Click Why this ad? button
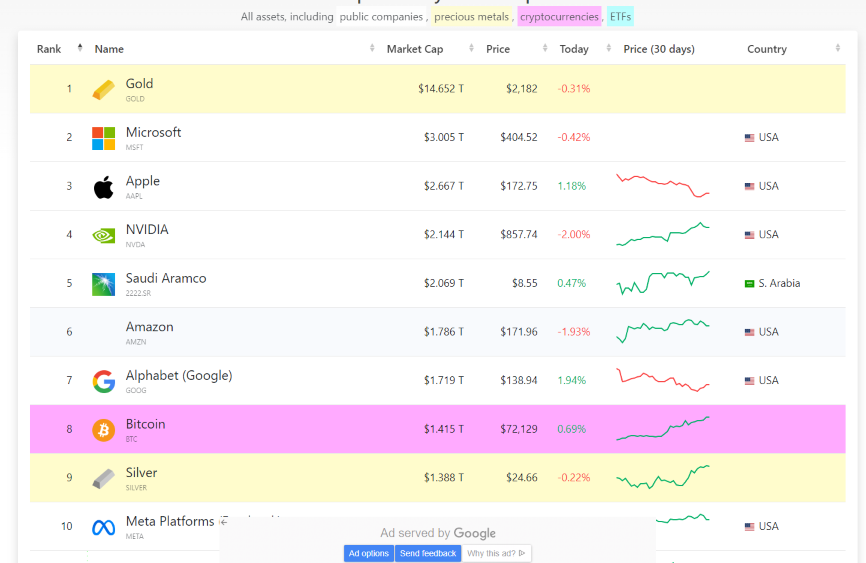This screenshot has width=866, height=563. (496, 553)
